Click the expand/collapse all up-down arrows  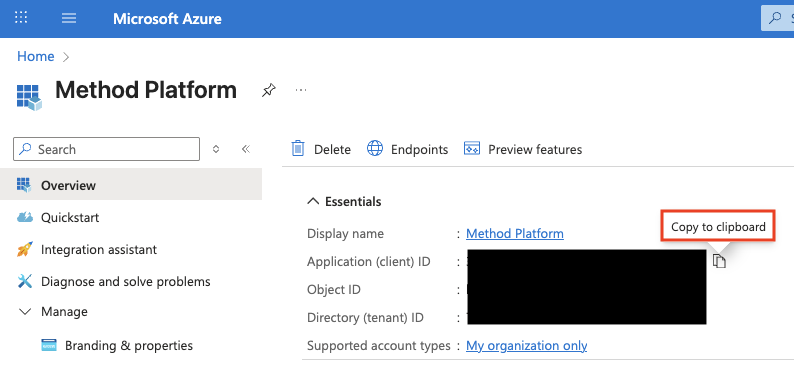[x=216, y=149]
